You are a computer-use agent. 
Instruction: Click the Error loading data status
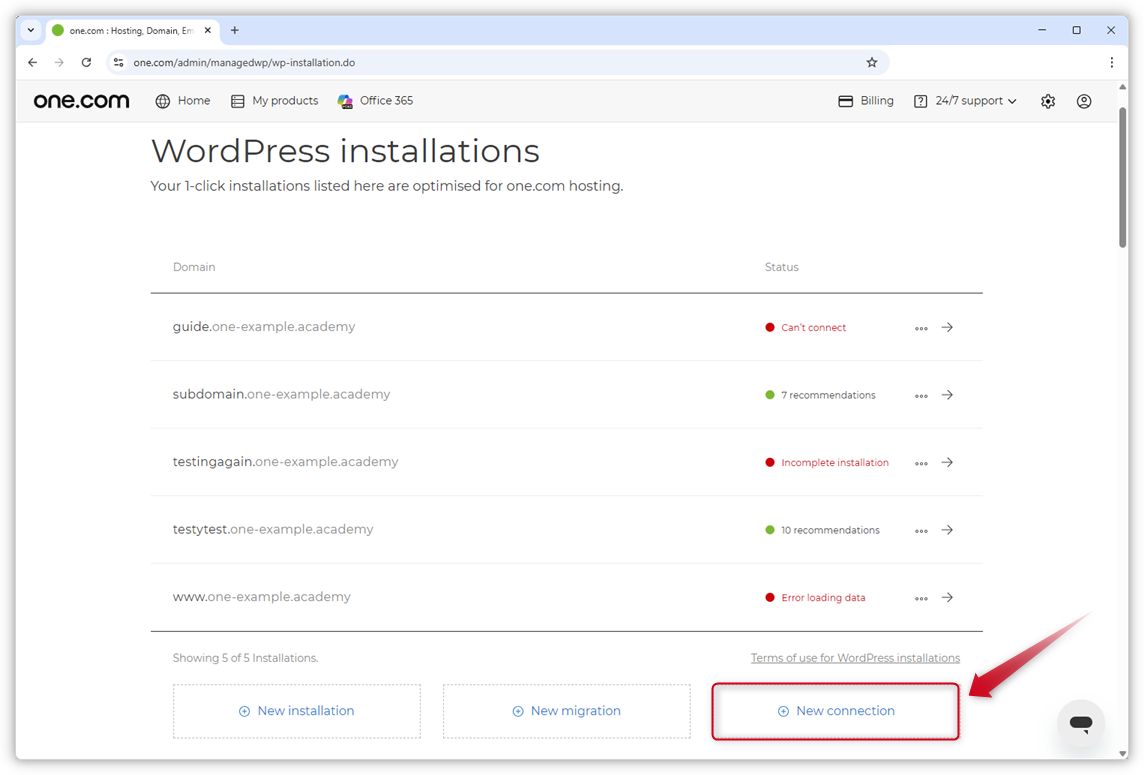pyautogui.click(x=815, y=598)
